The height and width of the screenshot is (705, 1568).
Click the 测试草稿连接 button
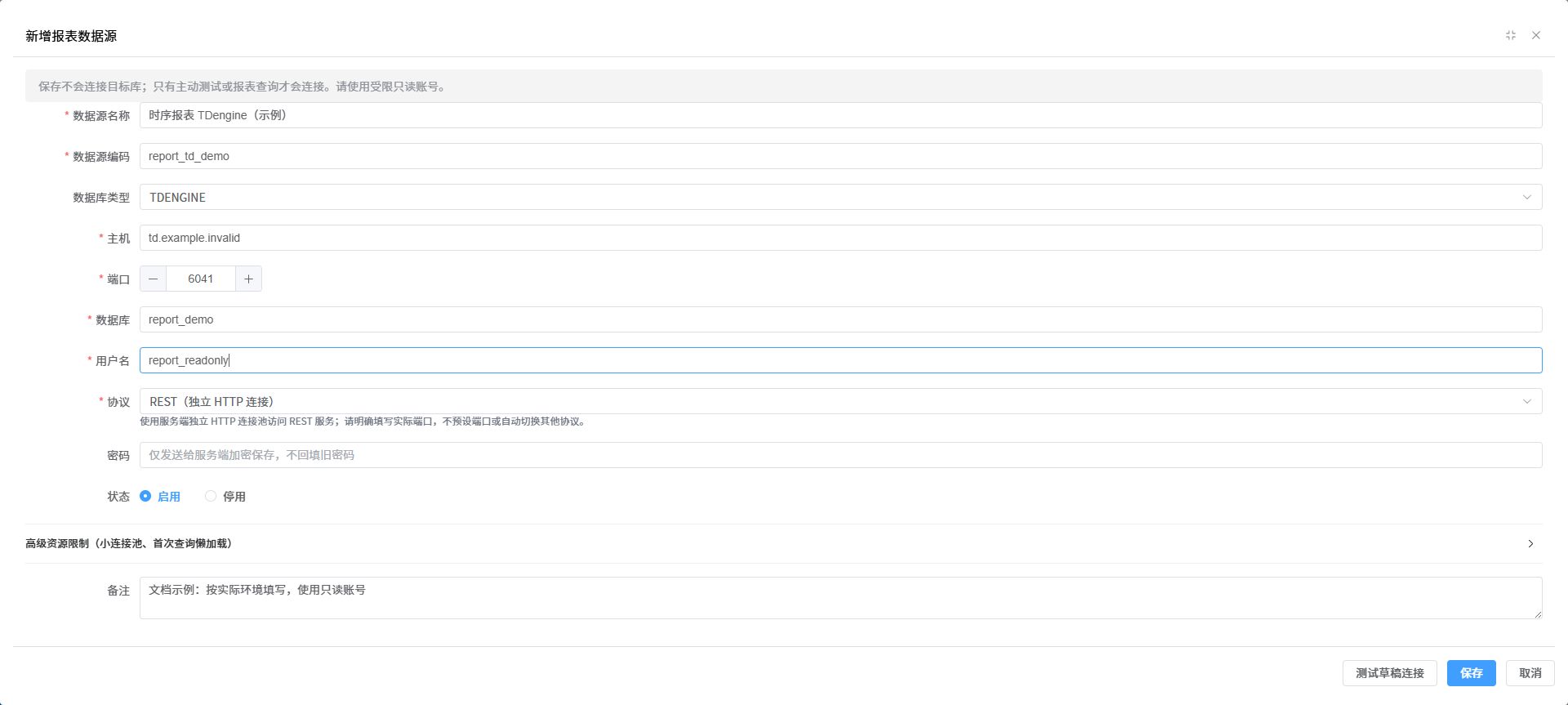[x=1389, y=673]
